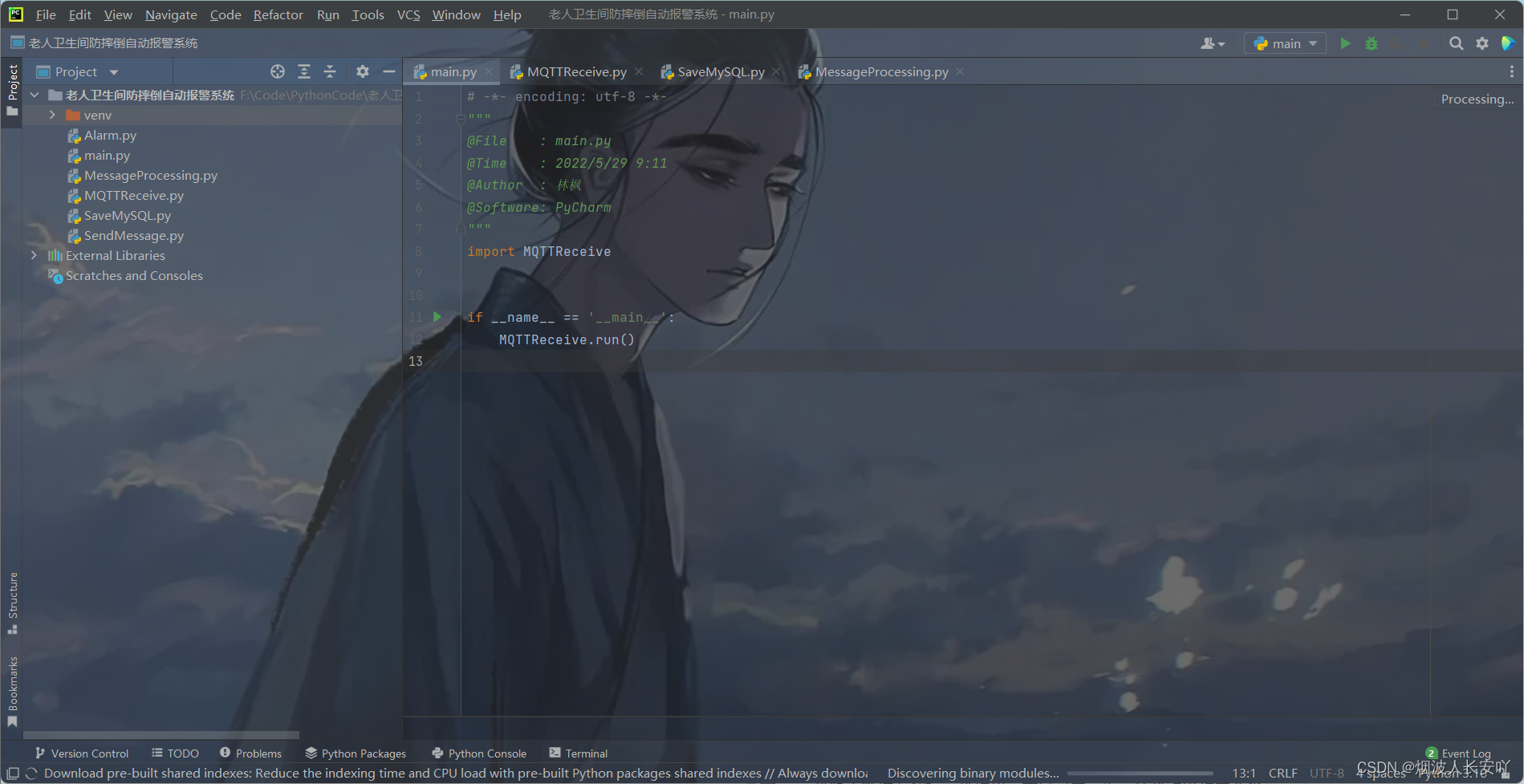Click the Project panel horizontal scrollbar
This screenshot has height=784, width=1524.
[x=161, y=734]
